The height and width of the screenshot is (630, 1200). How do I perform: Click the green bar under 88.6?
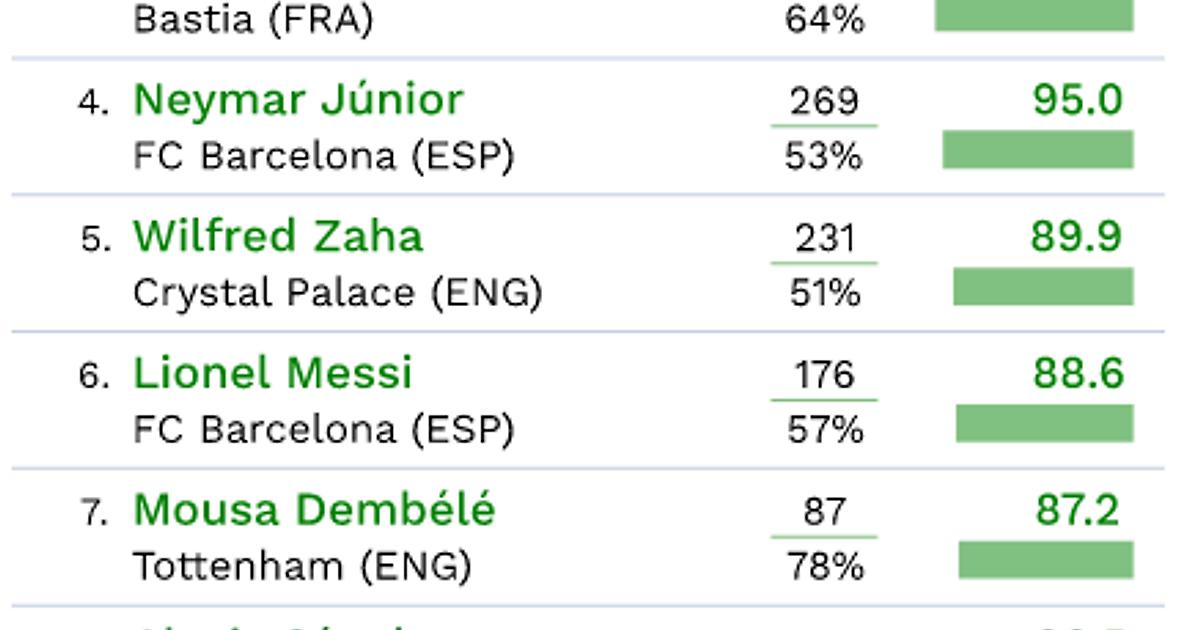1044,423
